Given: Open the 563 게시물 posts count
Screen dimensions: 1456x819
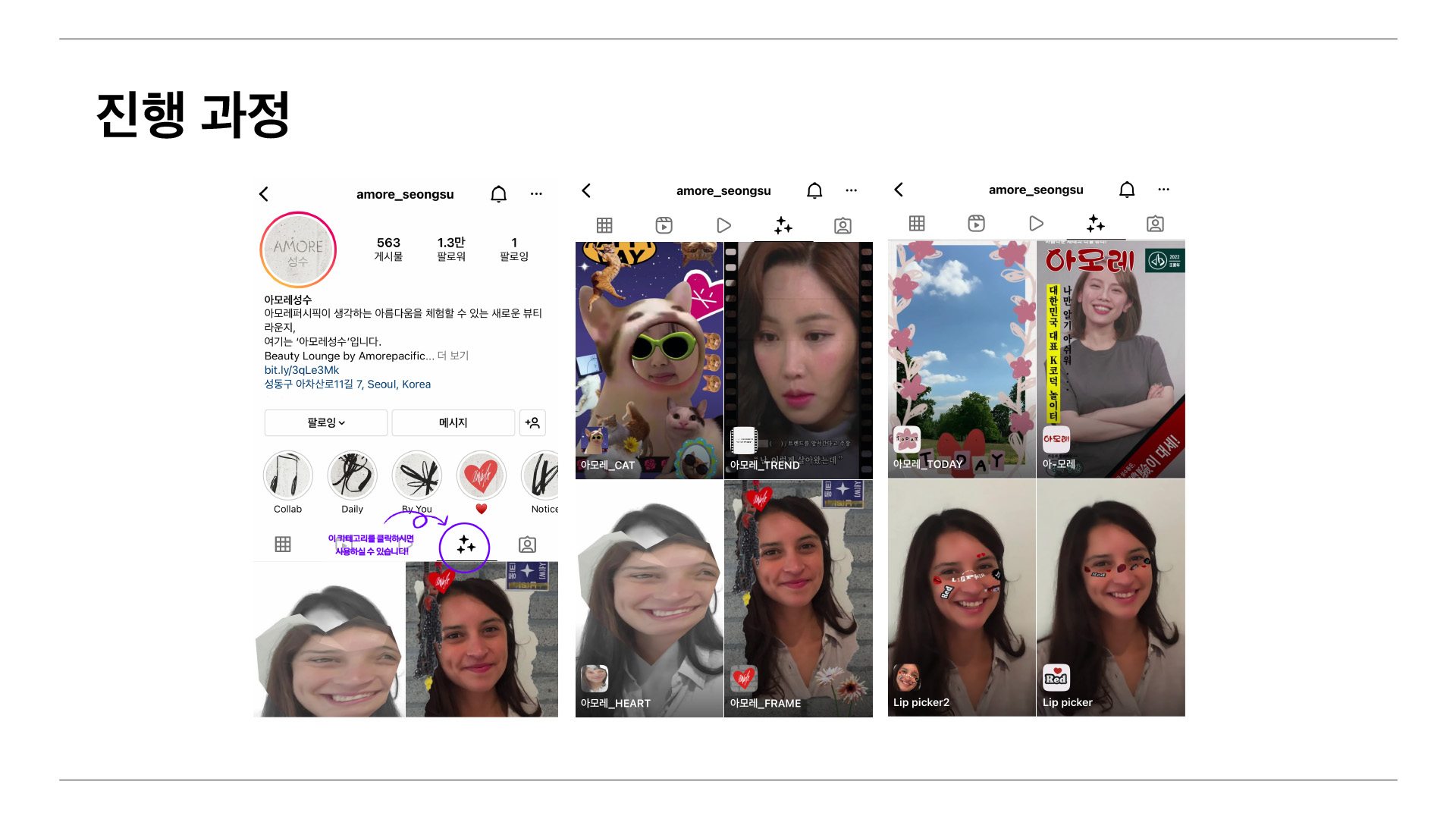Looking at the screenshot, I should 388,249.
